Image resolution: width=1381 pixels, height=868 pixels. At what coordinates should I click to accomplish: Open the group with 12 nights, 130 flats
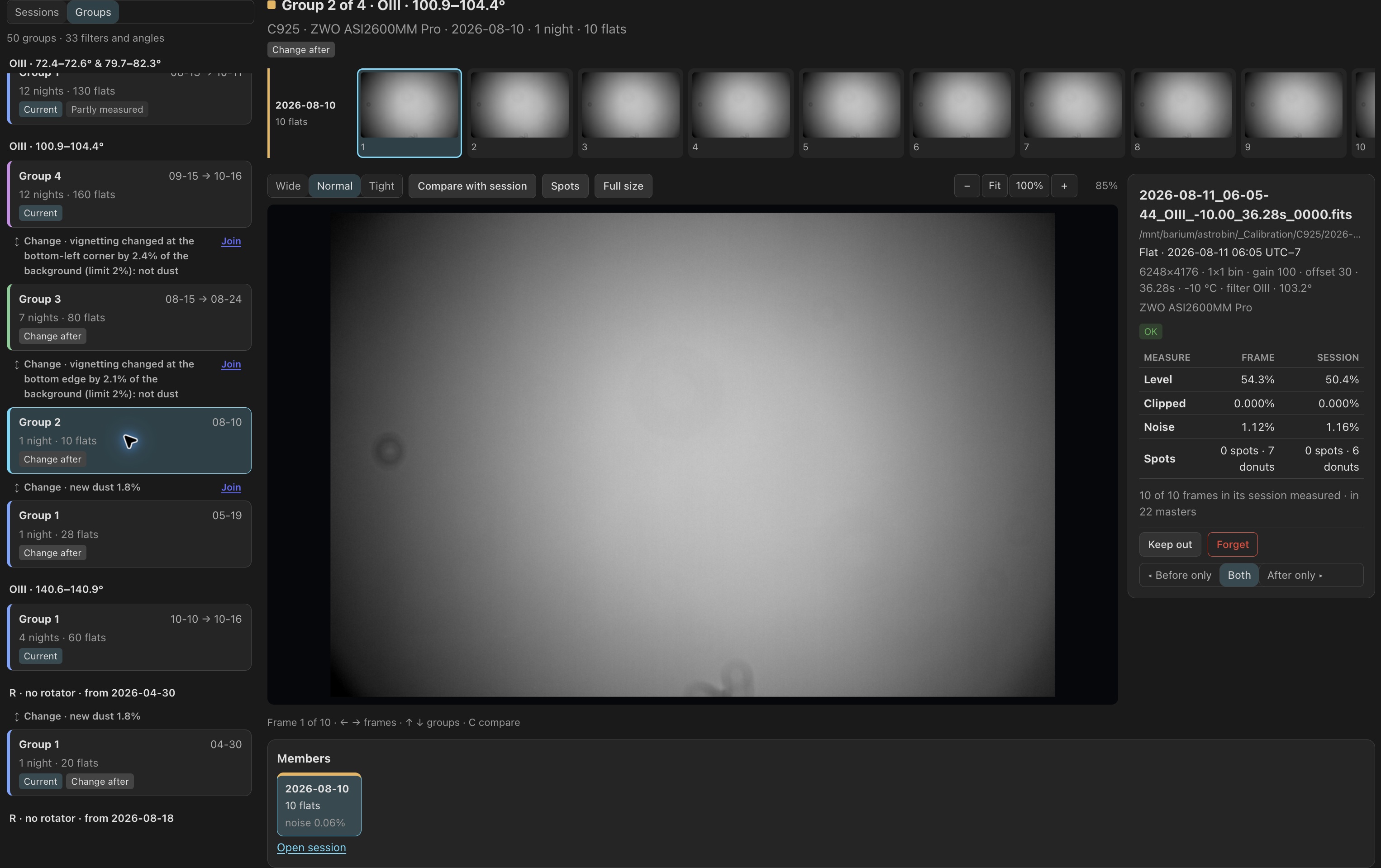(129, 99)
